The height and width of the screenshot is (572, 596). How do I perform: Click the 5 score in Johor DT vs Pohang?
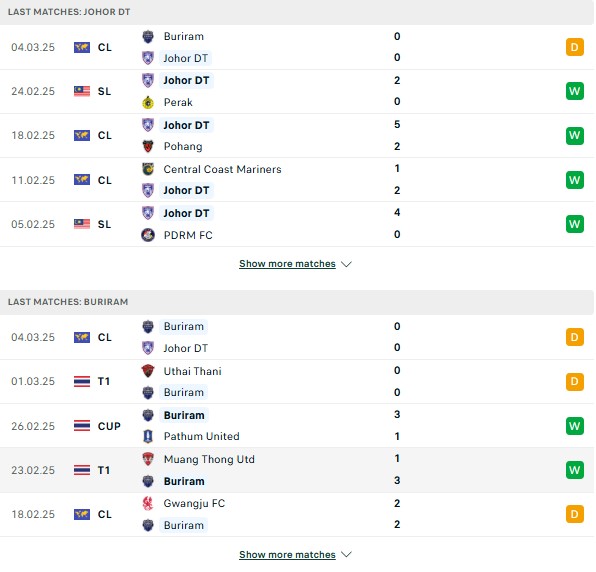(397, 124)
